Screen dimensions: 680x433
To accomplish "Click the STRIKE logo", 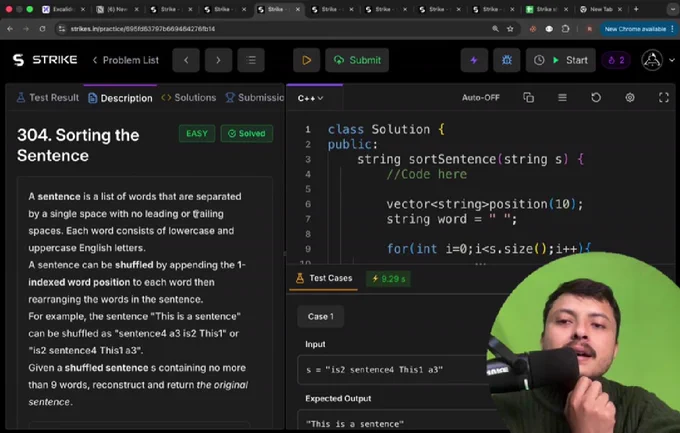I will [45, 60].
